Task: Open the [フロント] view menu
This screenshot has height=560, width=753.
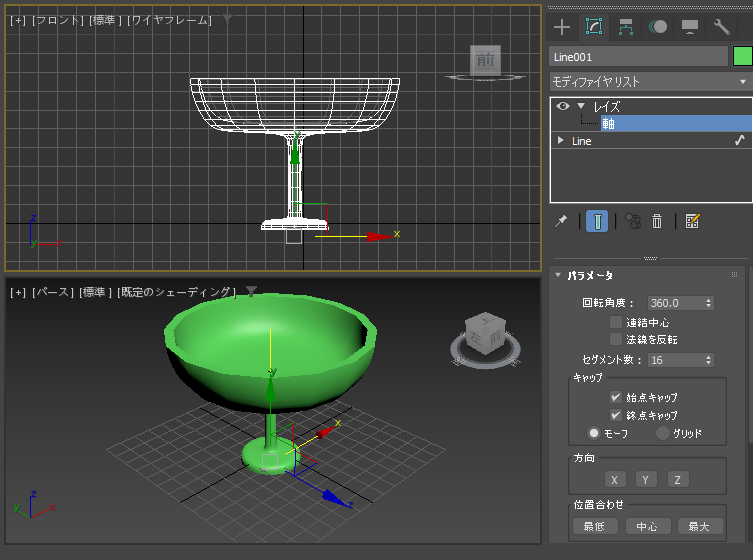Action: point(58,20)
